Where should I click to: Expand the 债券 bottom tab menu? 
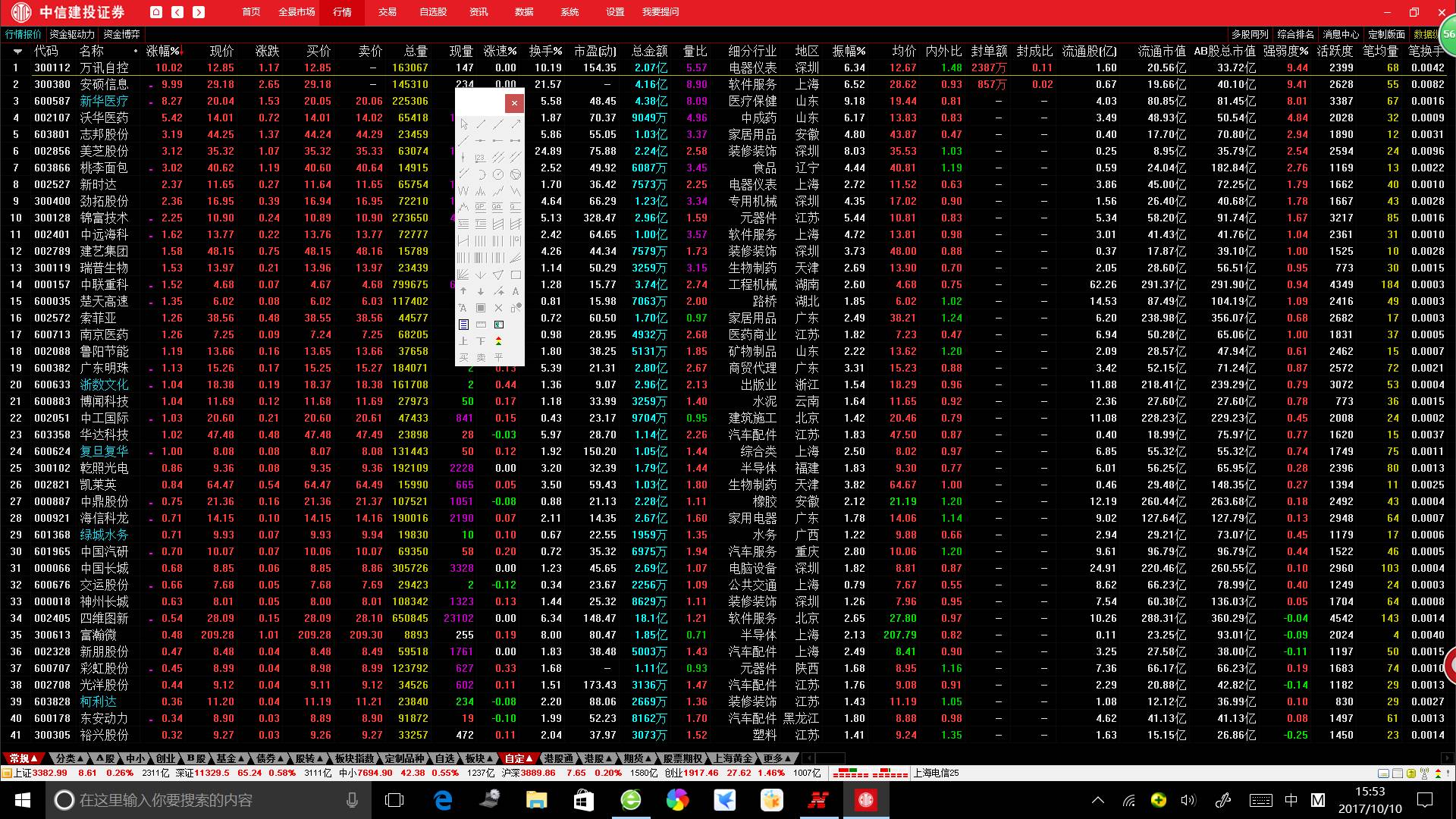coord(270,758)
